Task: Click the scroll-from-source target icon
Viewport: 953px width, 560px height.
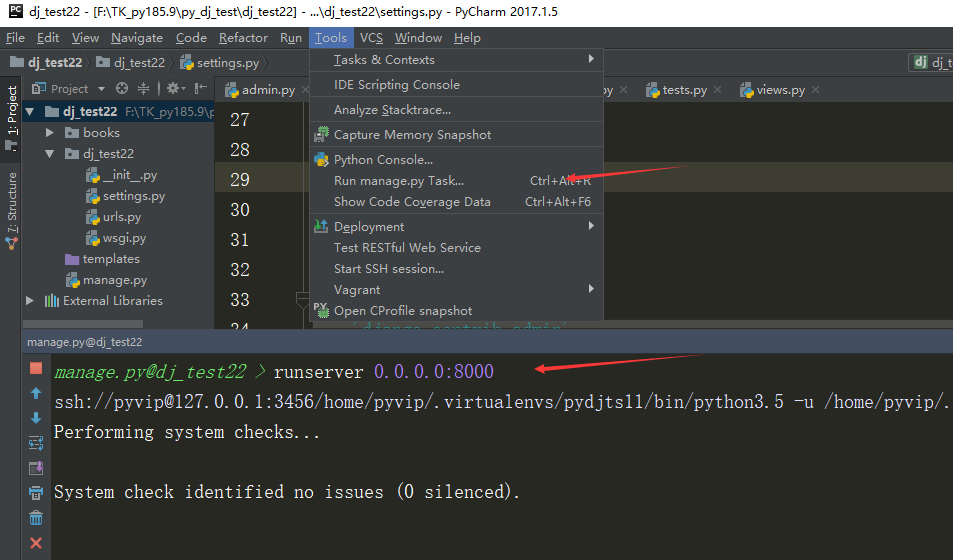Action: click(x=122, y=88)
